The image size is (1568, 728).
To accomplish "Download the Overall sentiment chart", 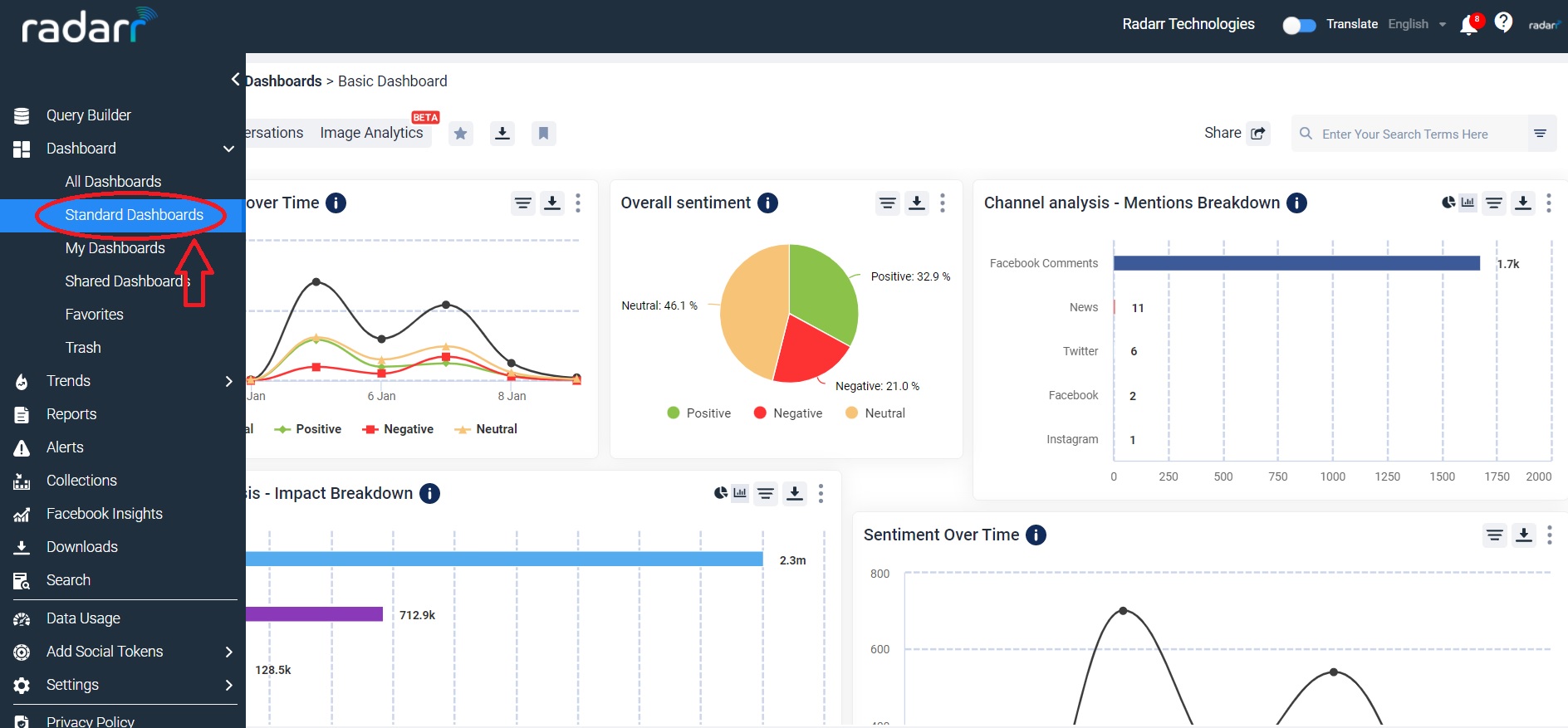I will (x=917, y=203).
